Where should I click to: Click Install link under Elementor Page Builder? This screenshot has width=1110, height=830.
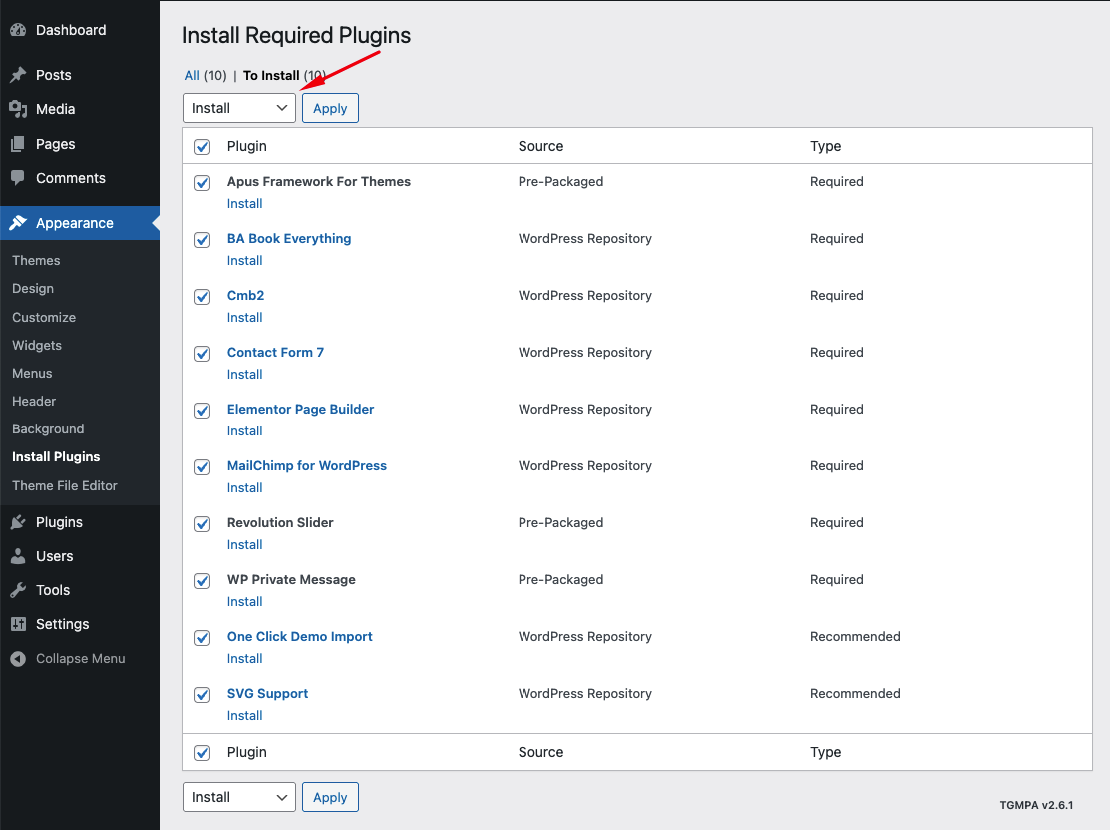click(244, 431)
